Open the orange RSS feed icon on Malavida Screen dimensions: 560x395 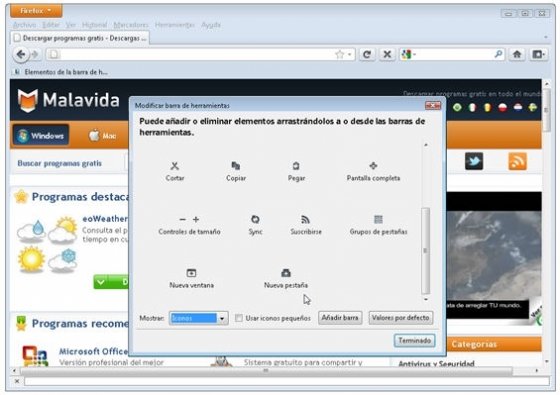point(517,161)
